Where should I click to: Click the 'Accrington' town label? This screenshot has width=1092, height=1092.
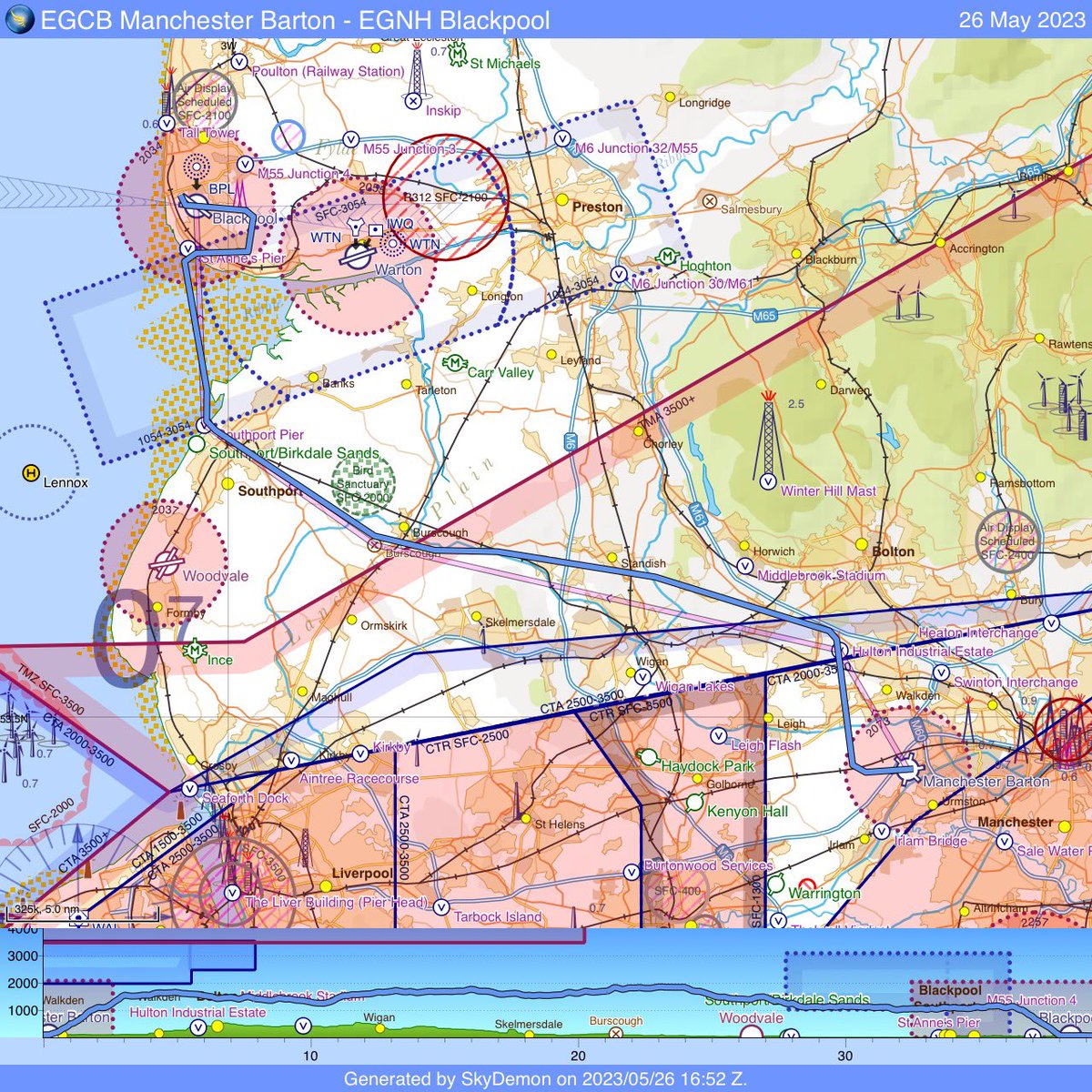coord(976,248)
